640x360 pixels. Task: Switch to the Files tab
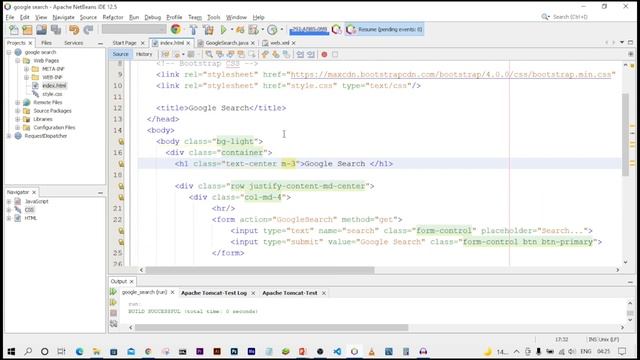coord(46,43)
